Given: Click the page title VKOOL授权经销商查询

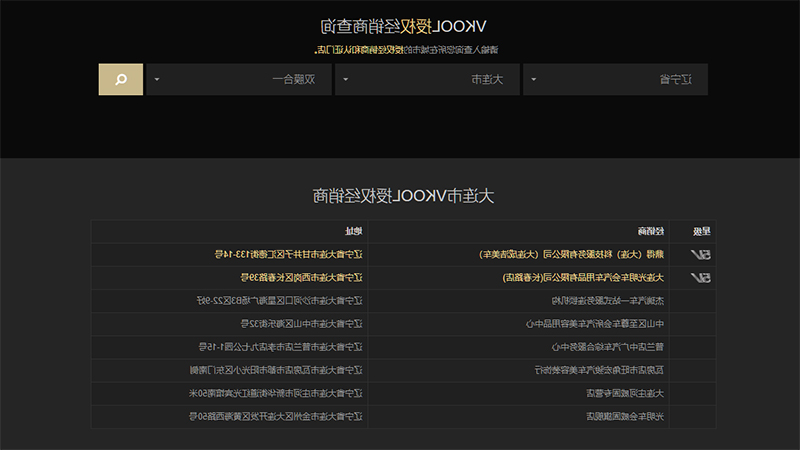Looking at the screenshot, I should (x=403, y=27).
